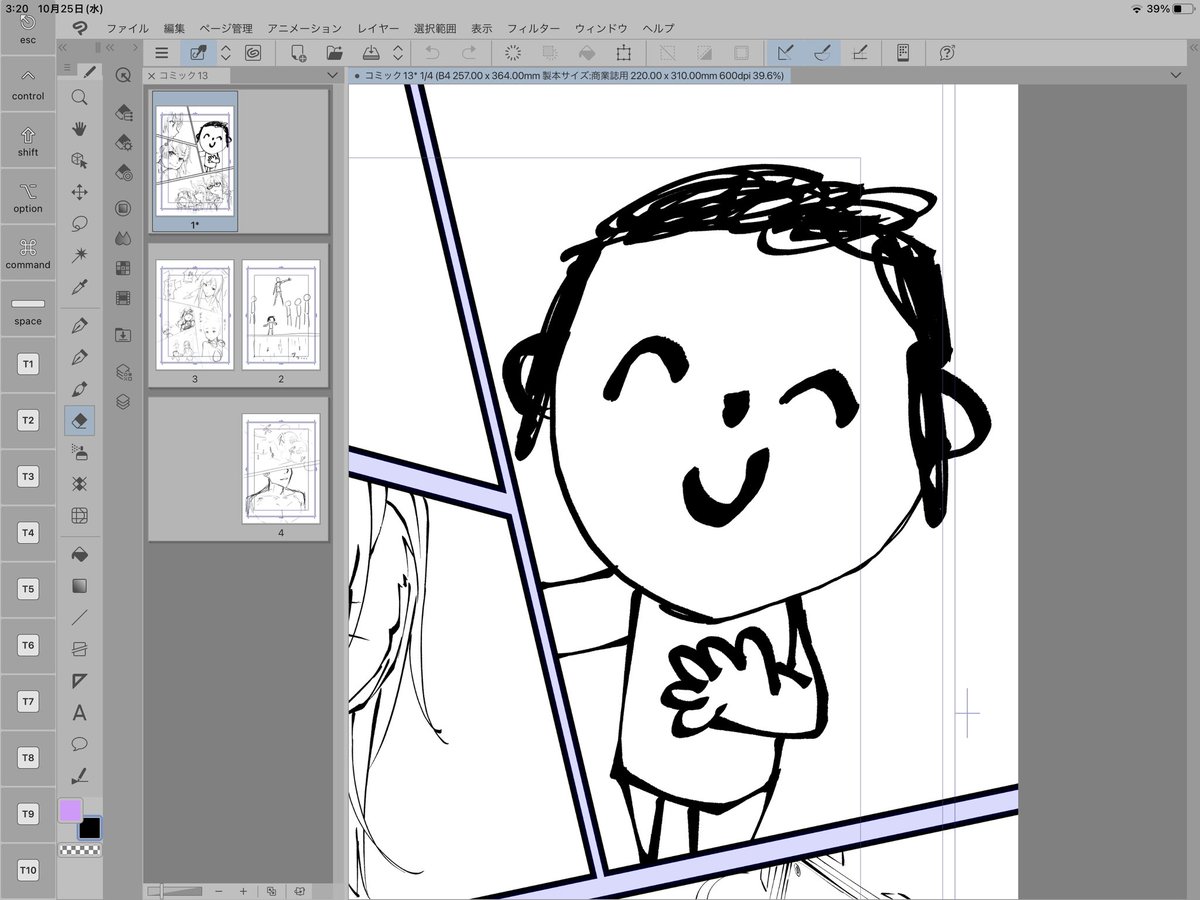The height and width of the screenshot is (900, 1200).
Task: Click the New document icon
Action: pos(298,53)
